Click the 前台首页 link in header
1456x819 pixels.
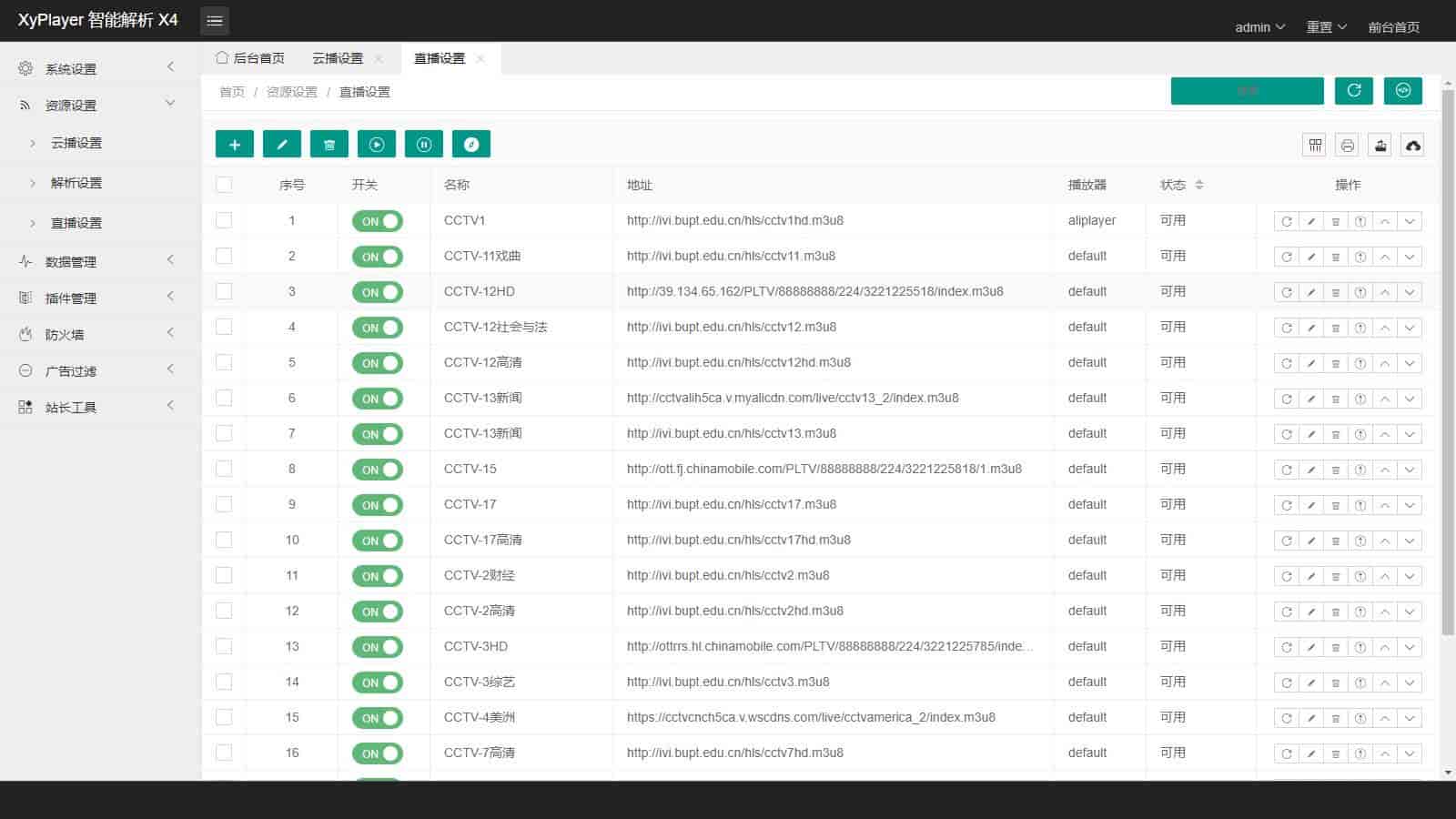coord(1393,27)
